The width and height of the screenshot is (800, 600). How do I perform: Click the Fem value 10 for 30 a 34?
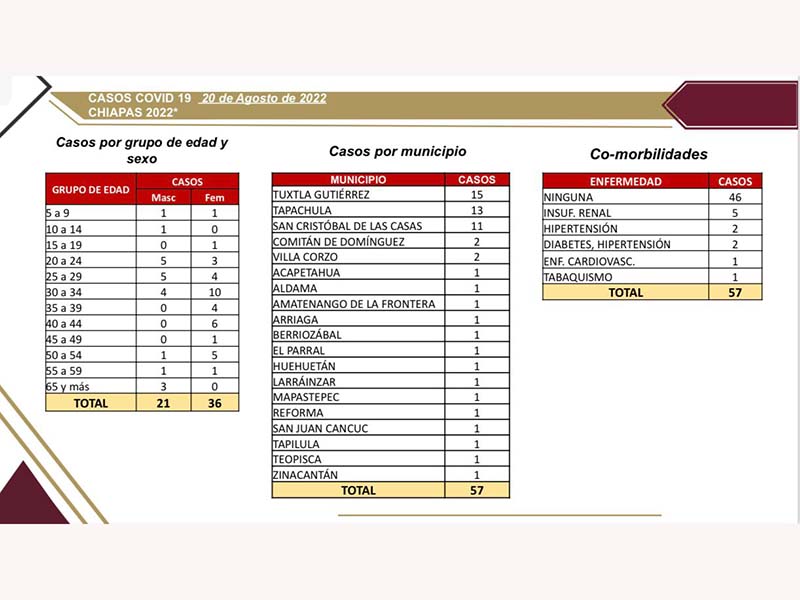[214, 292]
